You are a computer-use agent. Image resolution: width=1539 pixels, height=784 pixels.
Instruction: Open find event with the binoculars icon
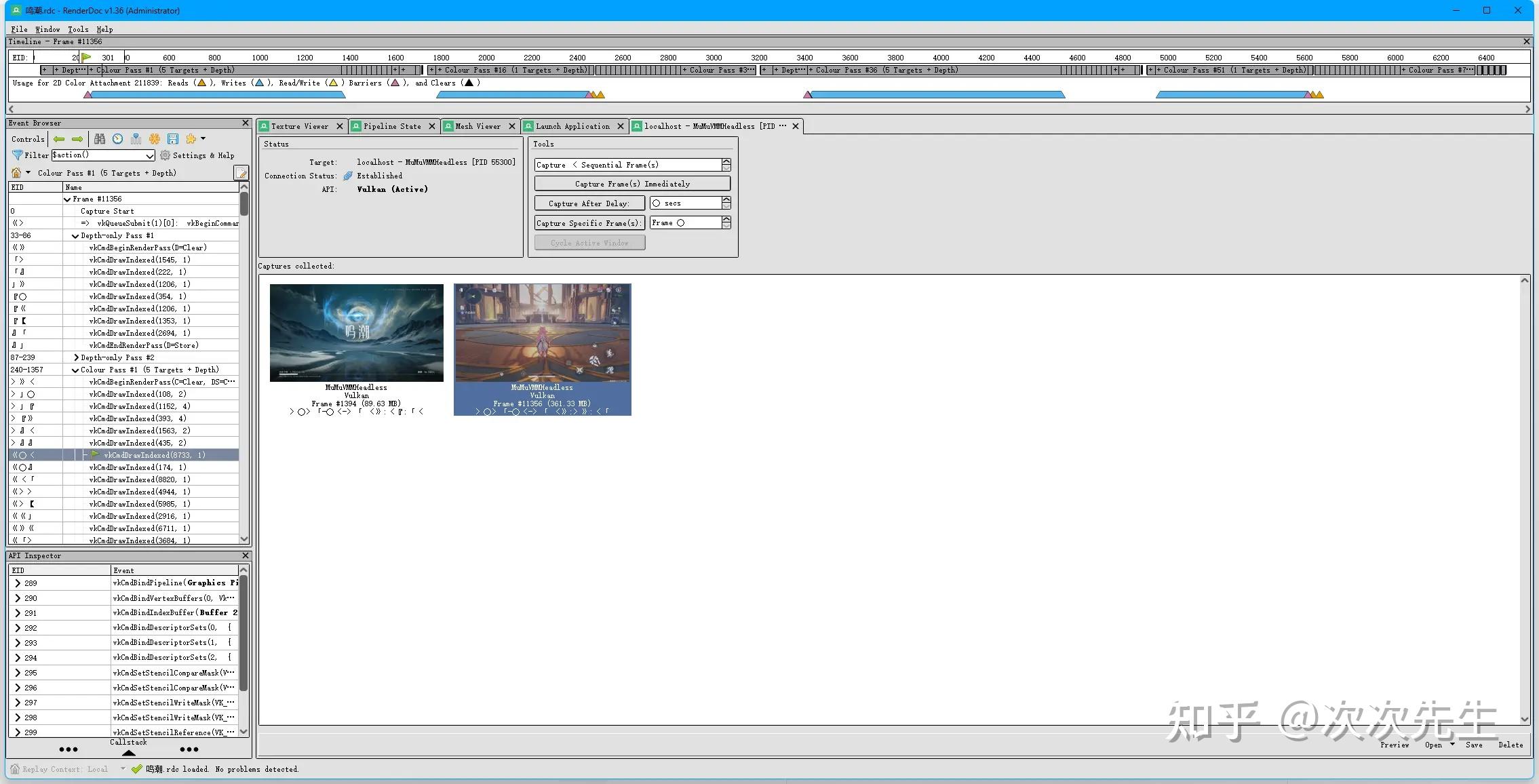pos(100,139)
